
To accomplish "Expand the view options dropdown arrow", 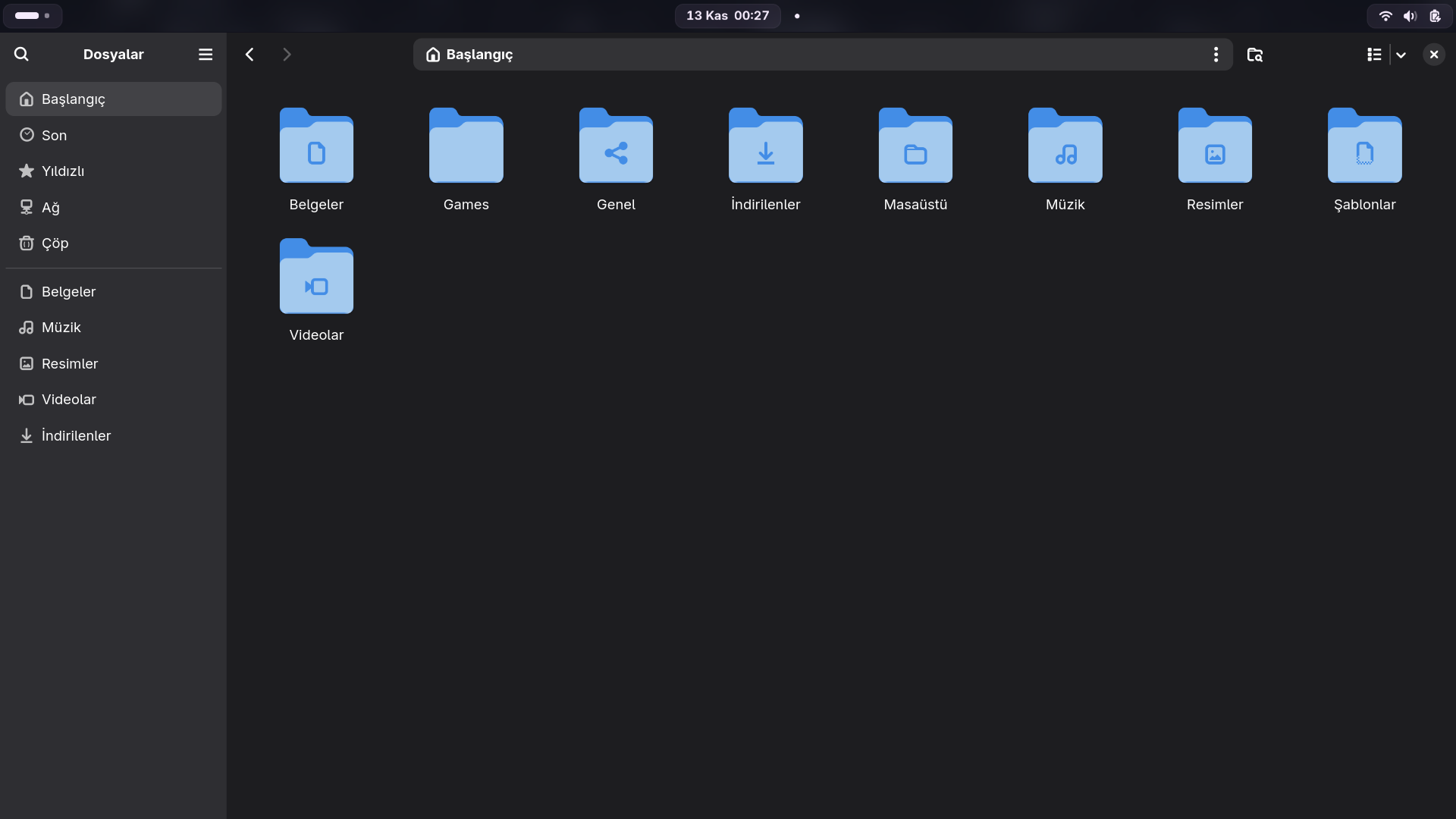I will pyautogui.click(x=1401, y=55).
